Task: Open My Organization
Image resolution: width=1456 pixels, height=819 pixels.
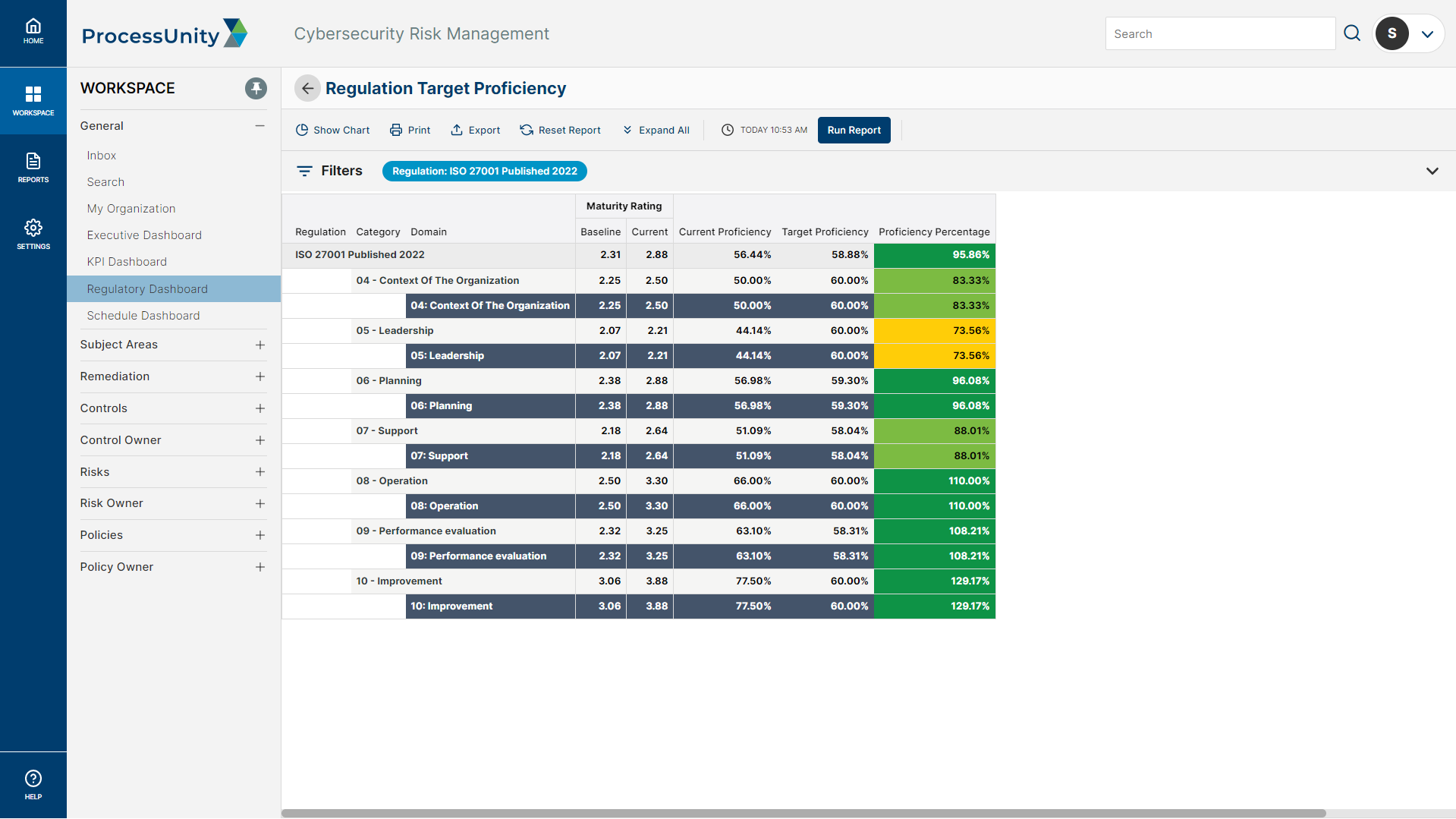Action: pyautogui.click(x=131, y=208)
